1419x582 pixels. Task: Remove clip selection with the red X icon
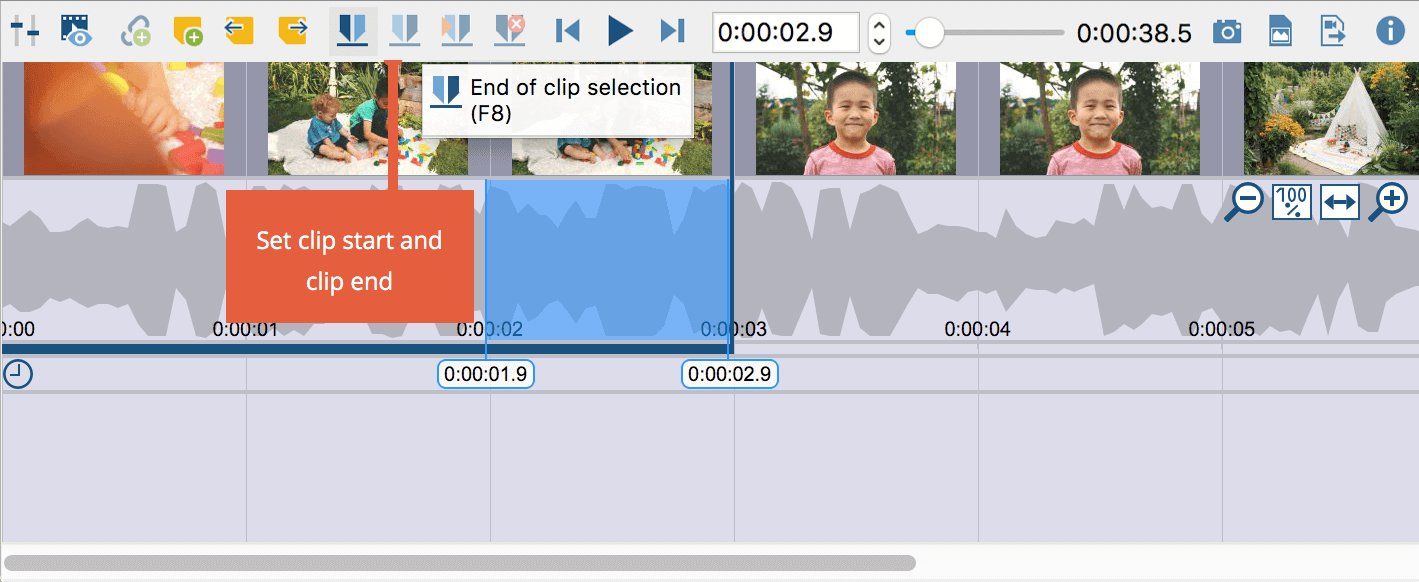510,31
